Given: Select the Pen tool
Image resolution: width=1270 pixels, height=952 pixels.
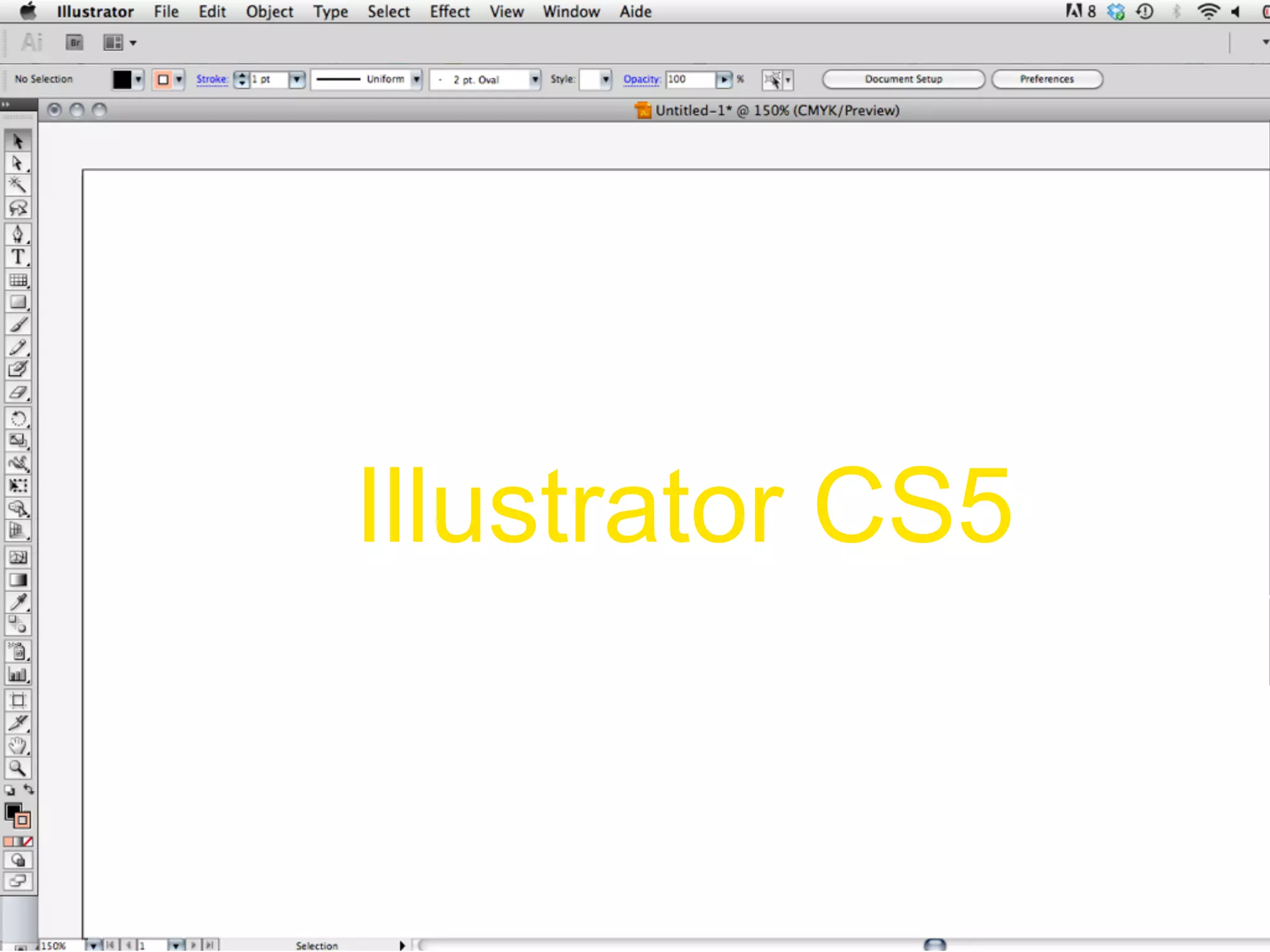Looking at the screenshot, I should [x=17, y=234].
